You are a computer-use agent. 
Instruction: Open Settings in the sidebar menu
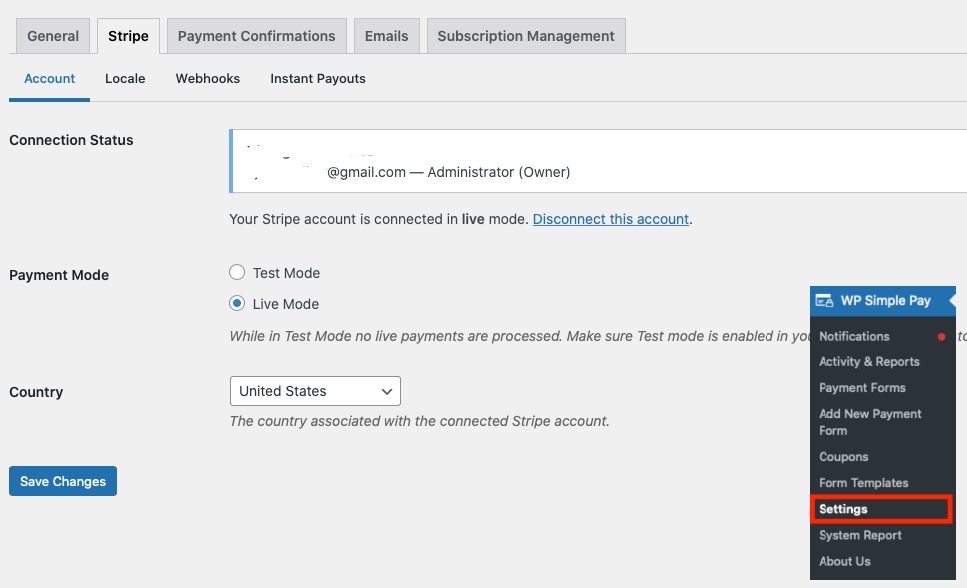pos(843,509)
